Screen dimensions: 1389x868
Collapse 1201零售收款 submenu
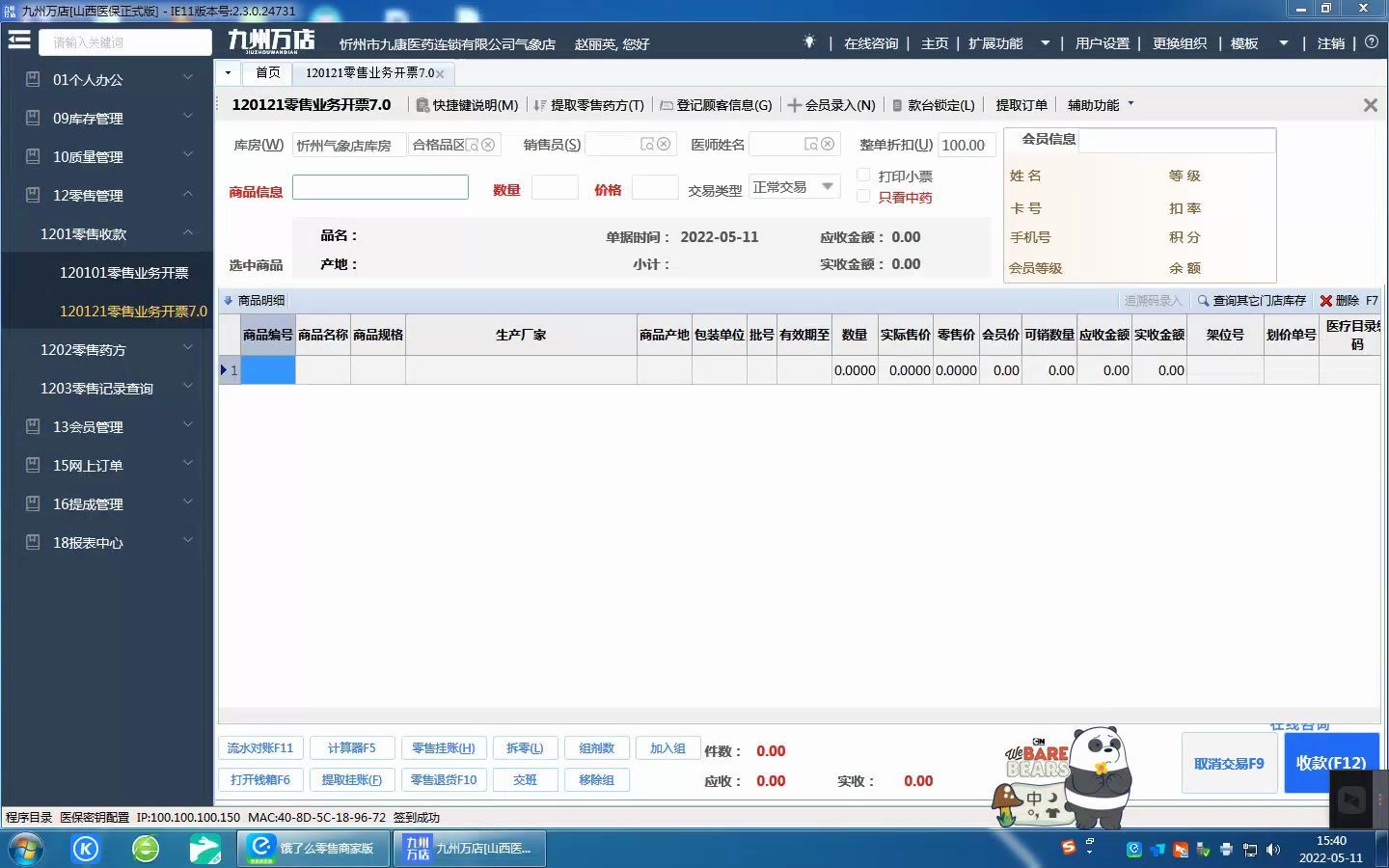coord(188,232)
